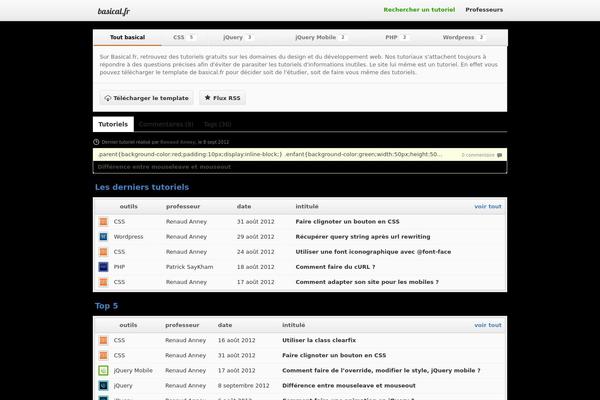Viewport: 600px width, 400px height.
Task: Switch to the jQuery category tab
Action: point(237,37)
